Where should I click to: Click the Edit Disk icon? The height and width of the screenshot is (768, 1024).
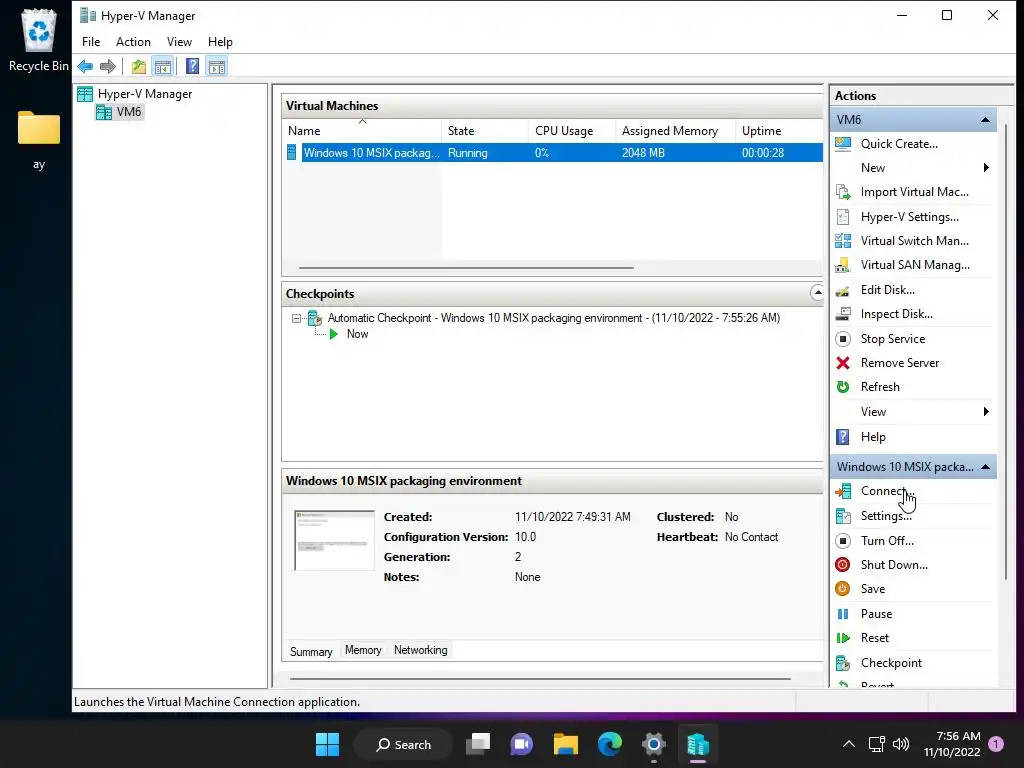[x=843, y=290]
